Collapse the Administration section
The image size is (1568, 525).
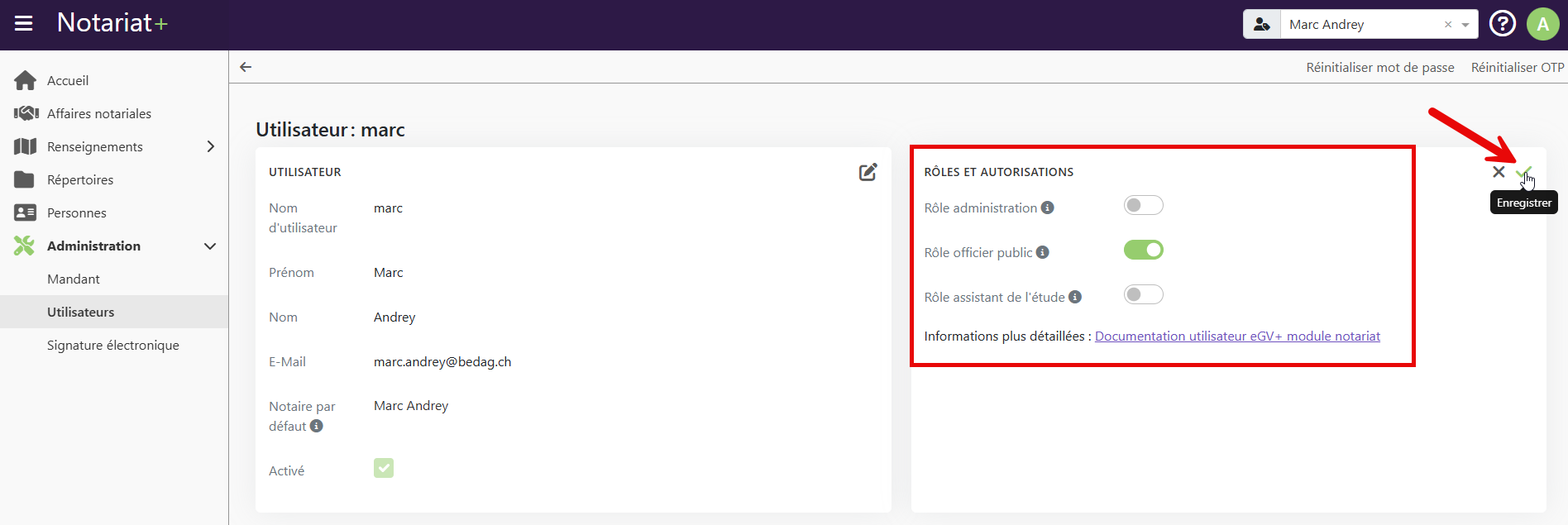click(210, 246)
